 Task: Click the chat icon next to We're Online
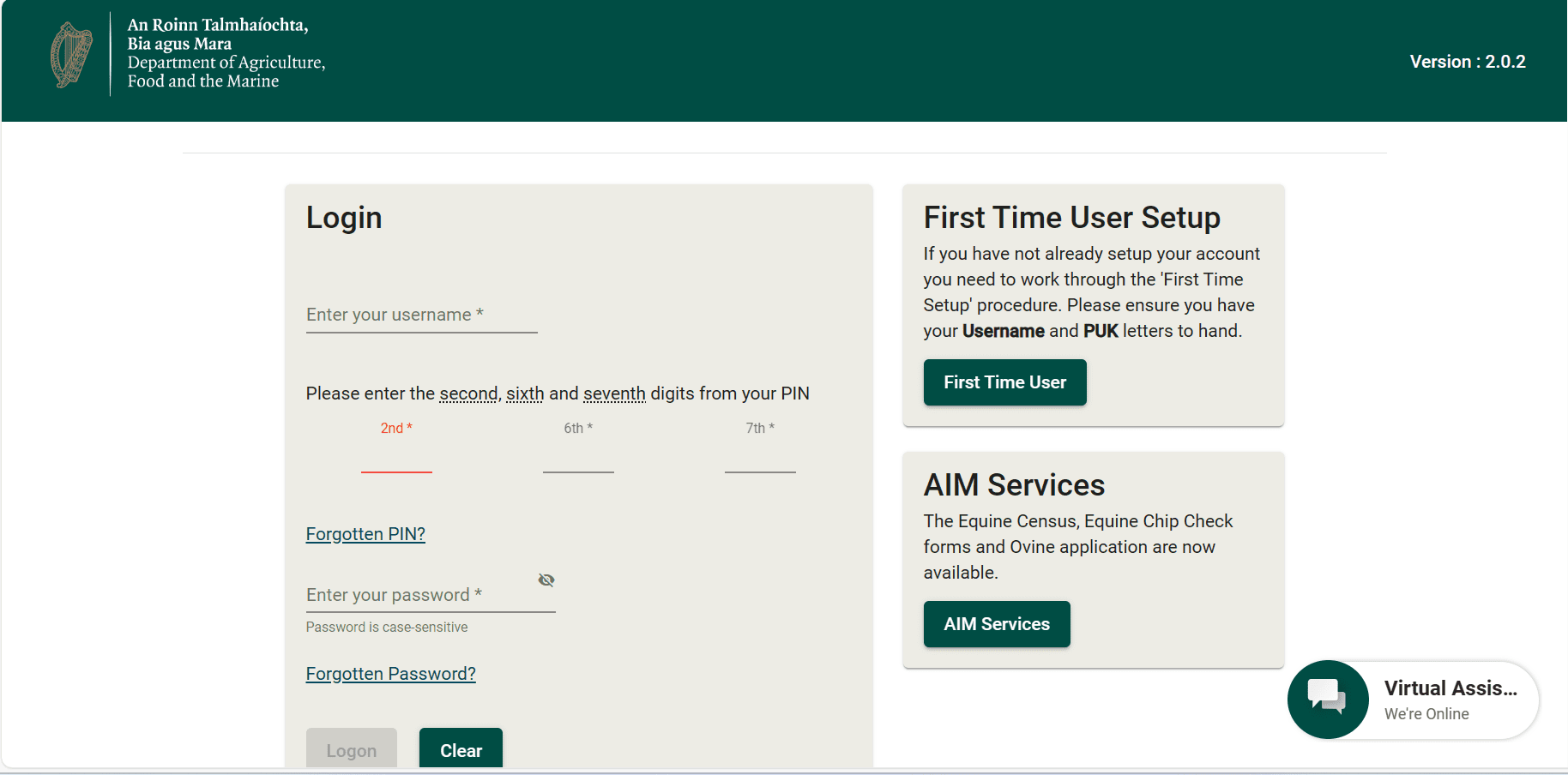pyautogui.click(x=1328, y=699)
